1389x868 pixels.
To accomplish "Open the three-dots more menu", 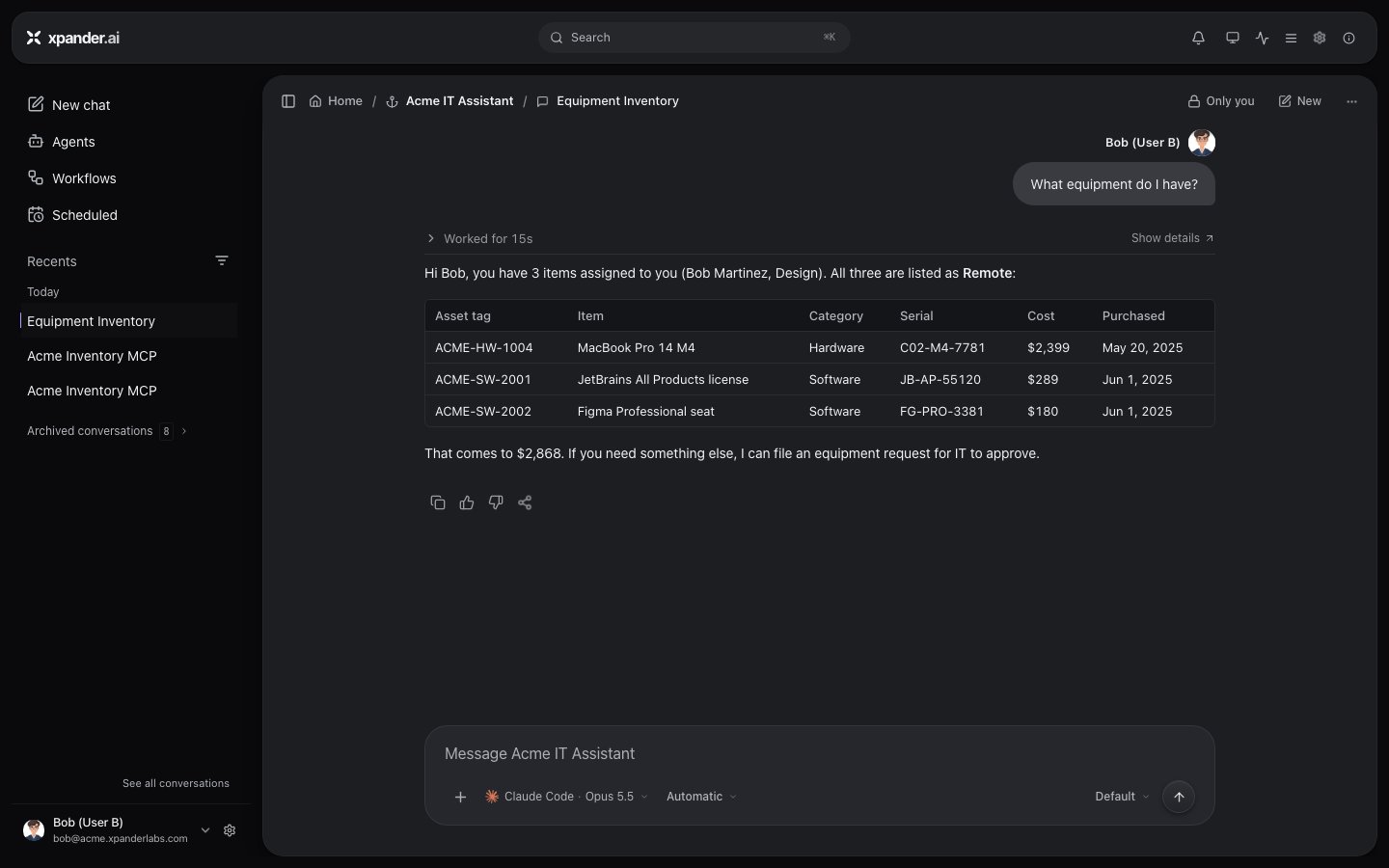I will click(x=1351, y=101).
